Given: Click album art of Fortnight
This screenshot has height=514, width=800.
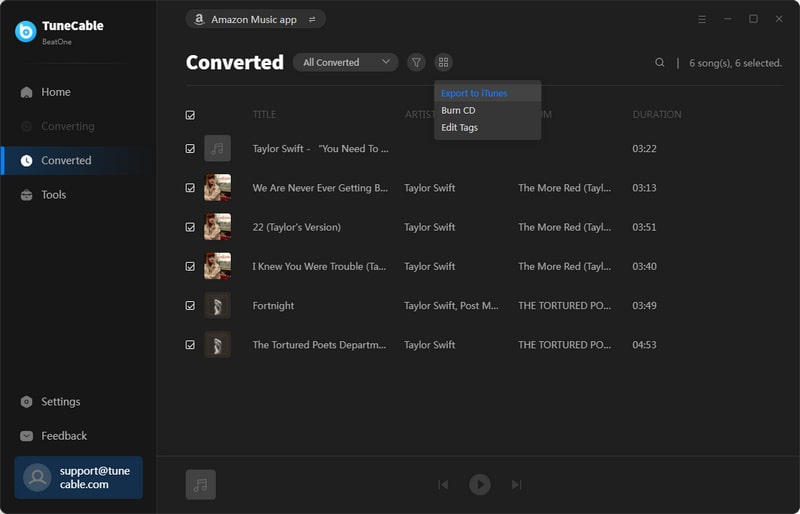Looking at the screenshot, I should point(217,305).
